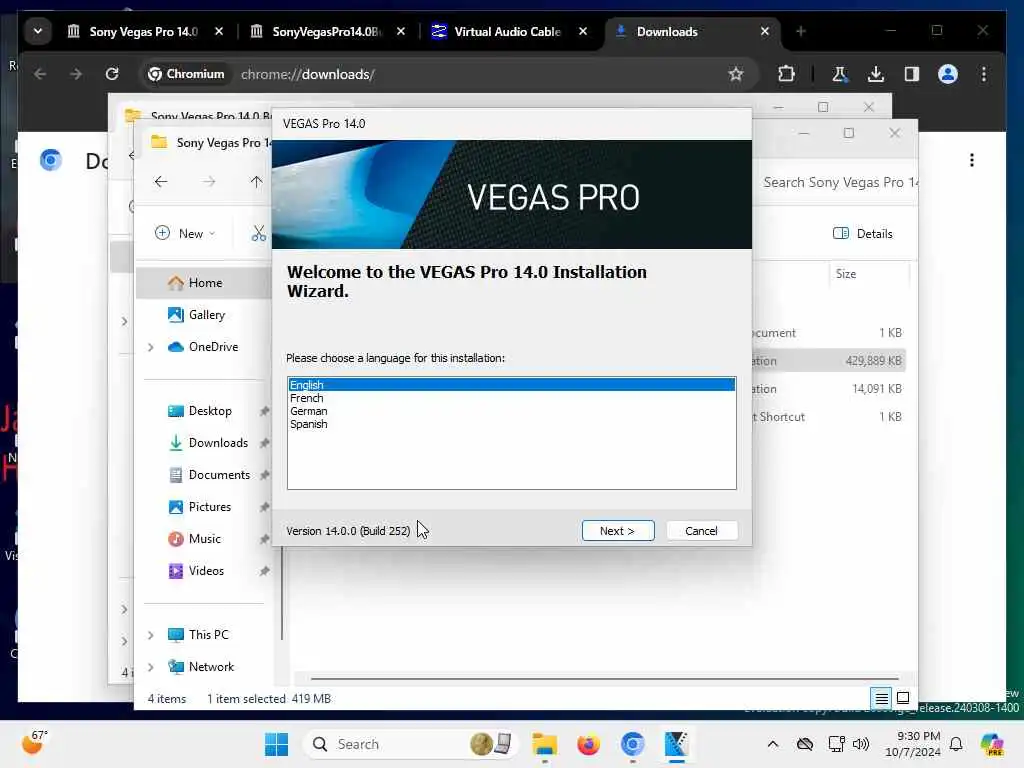Viewport: 1024px width, 768px height.
Task: Open the downloads page more-actions menu
Action: pos(972,160)
